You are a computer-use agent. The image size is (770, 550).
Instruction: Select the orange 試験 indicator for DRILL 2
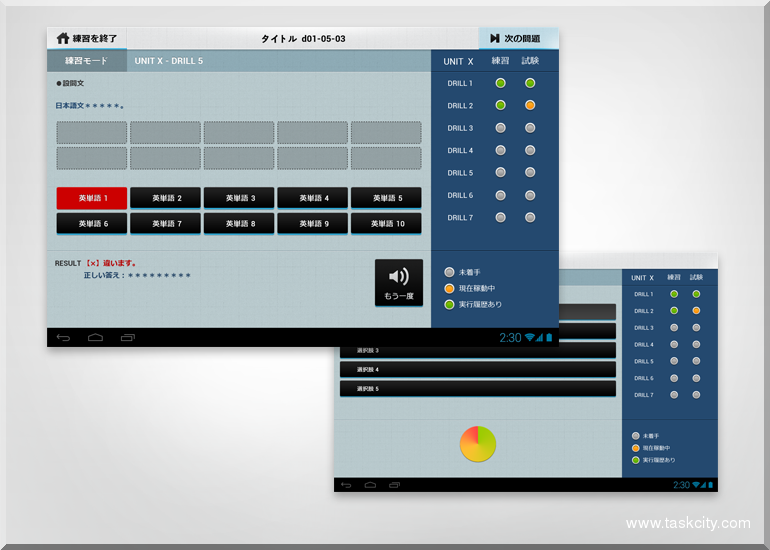[530, 105]
